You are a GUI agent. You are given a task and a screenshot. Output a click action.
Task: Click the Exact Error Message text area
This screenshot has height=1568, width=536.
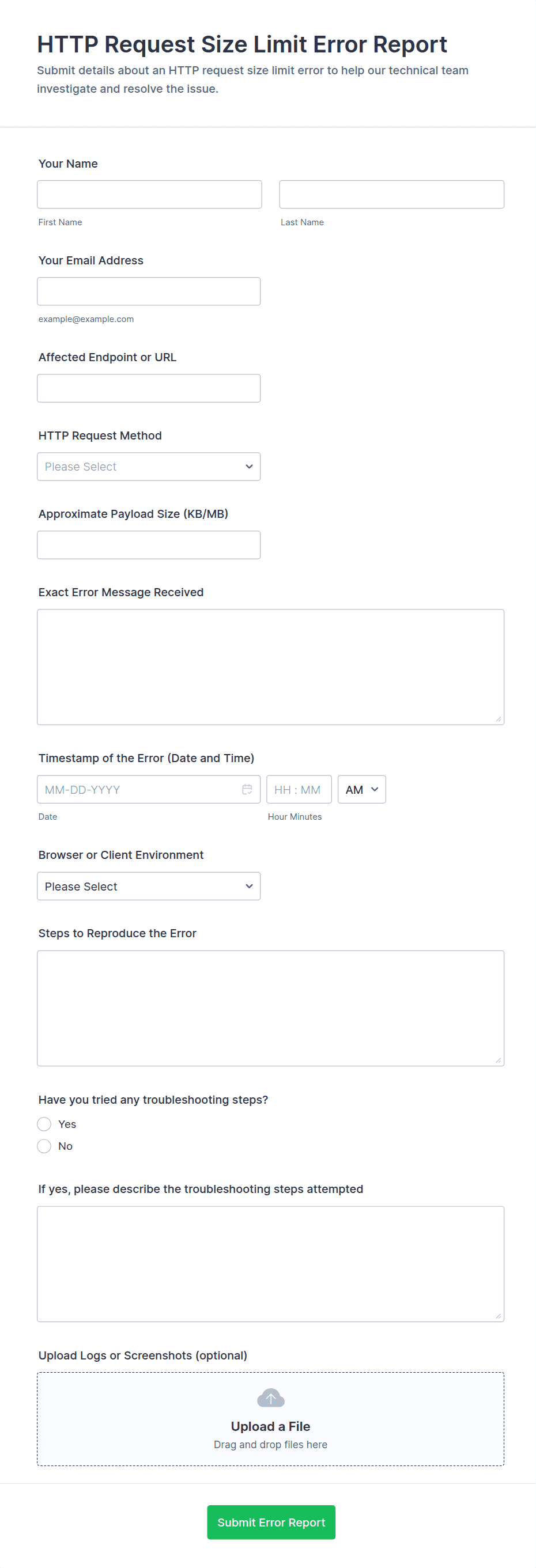[x=270, y=667]
